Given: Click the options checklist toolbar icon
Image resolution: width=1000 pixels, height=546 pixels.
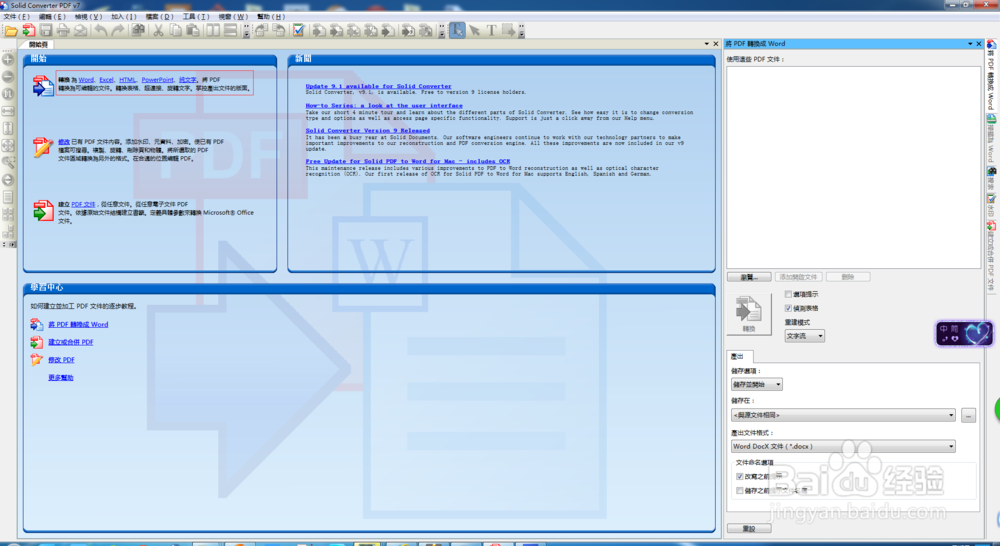Looking at the screenshot, I should (298, 31).
